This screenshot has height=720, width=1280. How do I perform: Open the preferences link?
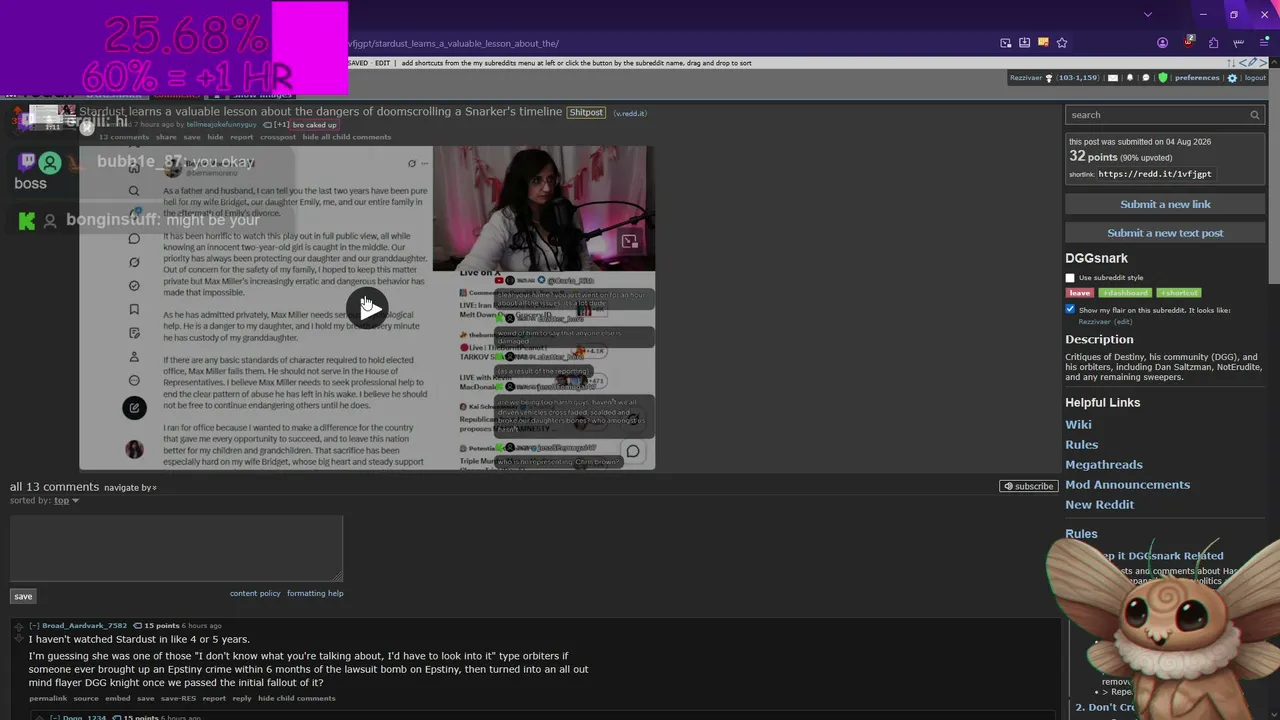click(1197, 78)
